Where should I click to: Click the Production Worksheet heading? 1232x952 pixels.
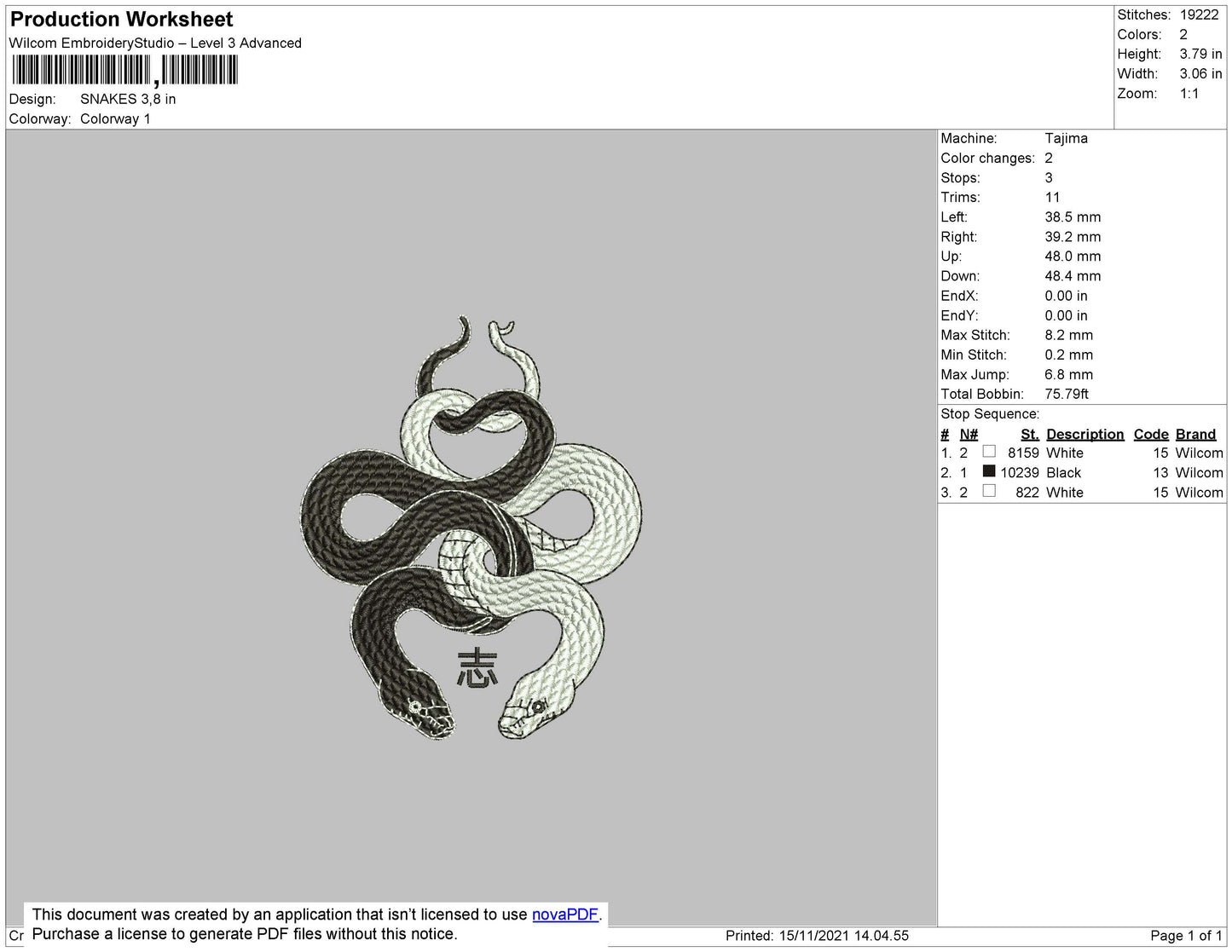pyautogui.click(x=121, y=19)
